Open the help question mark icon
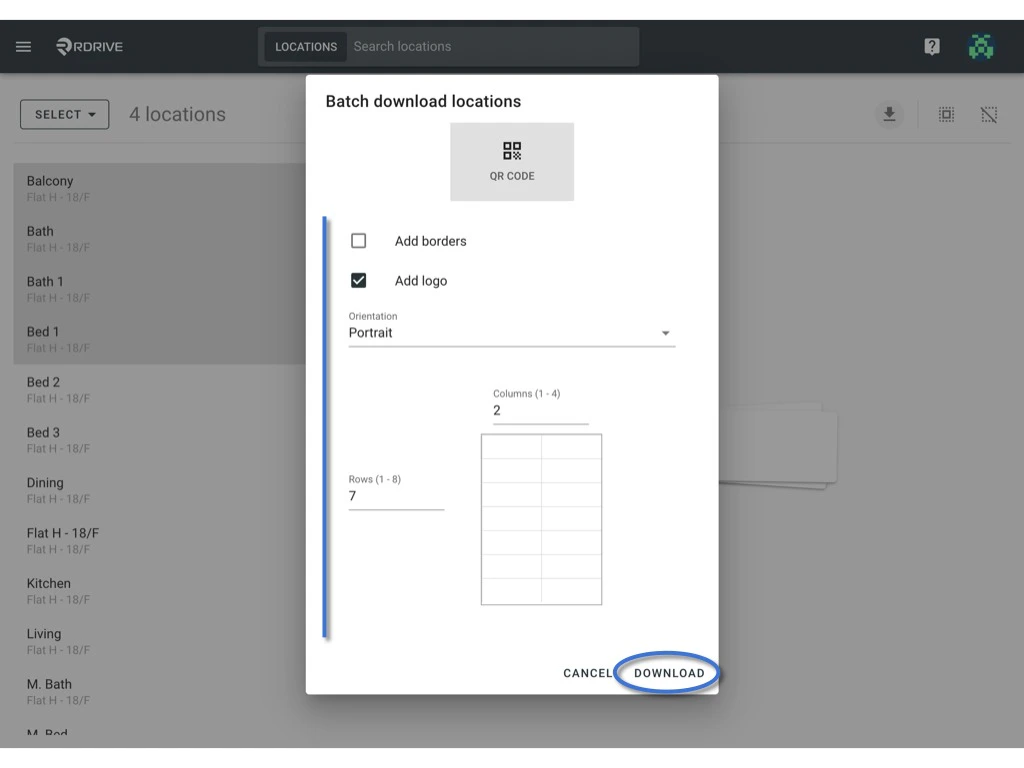The image size is (1024, 768). tap(931, 46)
